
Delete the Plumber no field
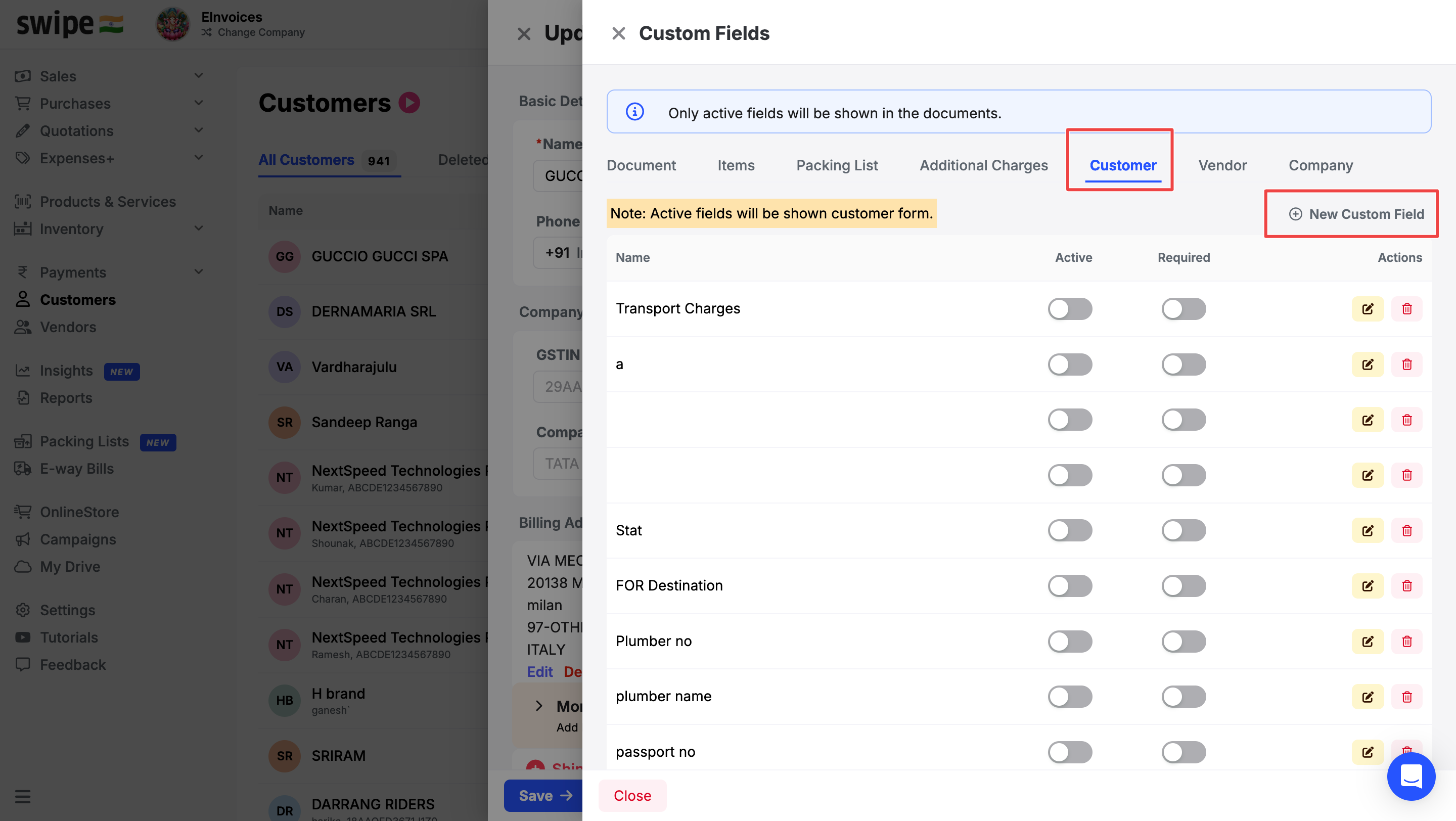tap(1406, 642)
